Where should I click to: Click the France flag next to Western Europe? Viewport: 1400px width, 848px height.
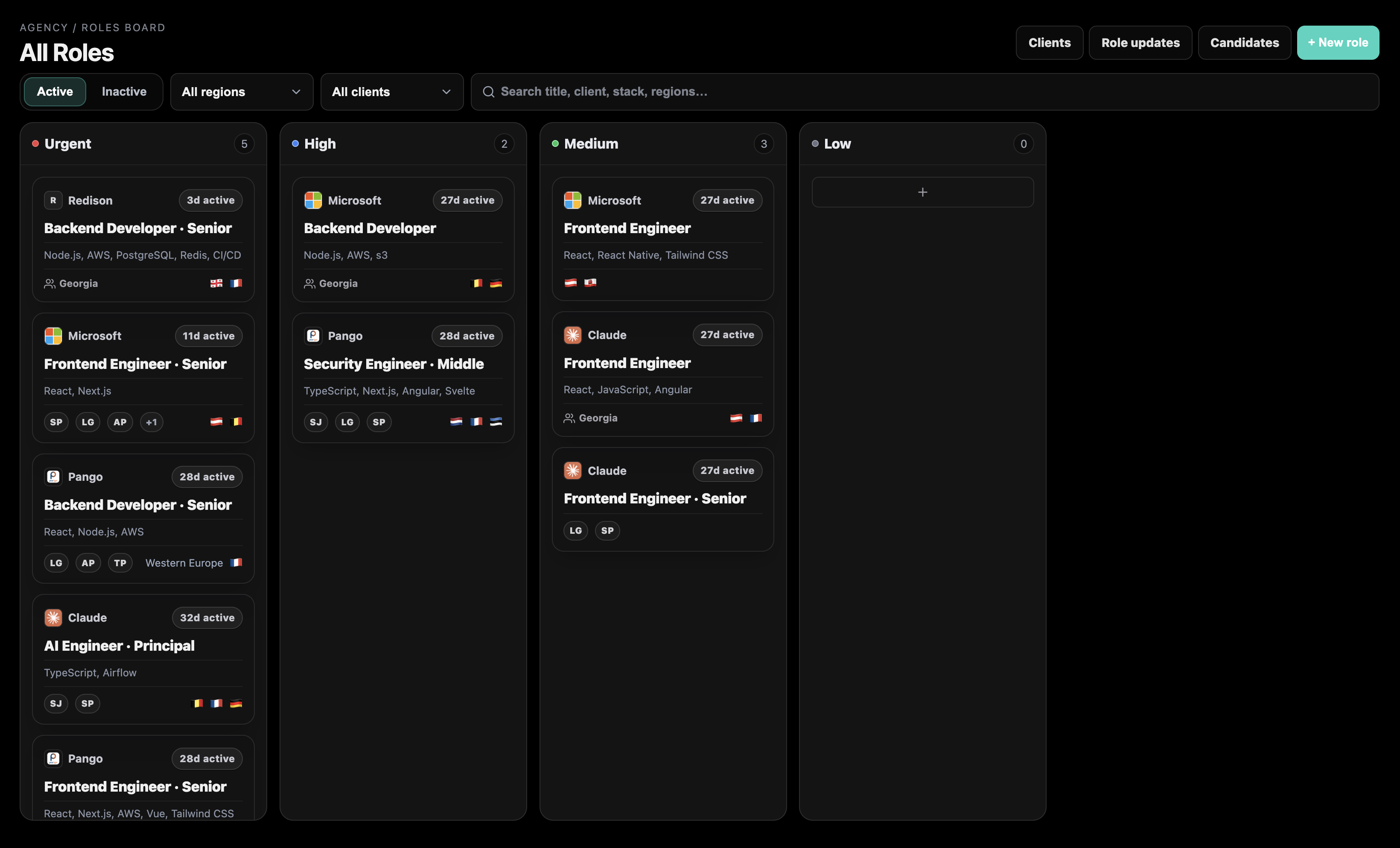tap(236, 563)
